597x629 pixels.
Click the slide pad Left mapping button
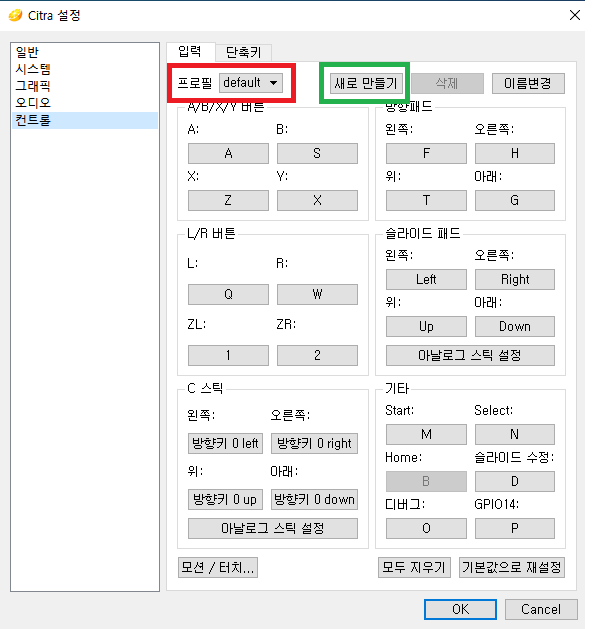(426, 279)
